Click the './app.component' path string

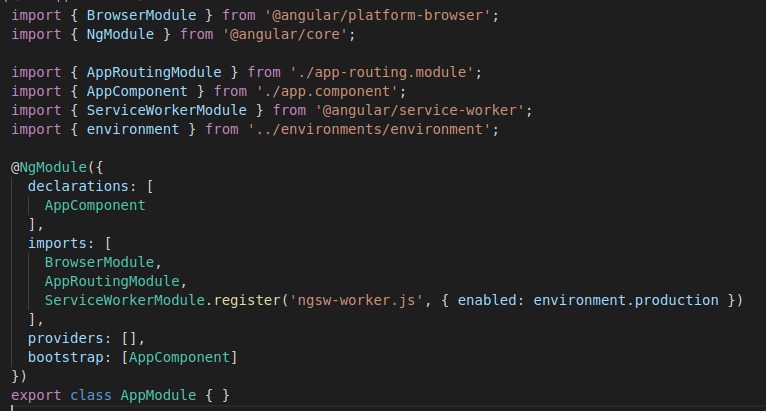coord(327,91)
